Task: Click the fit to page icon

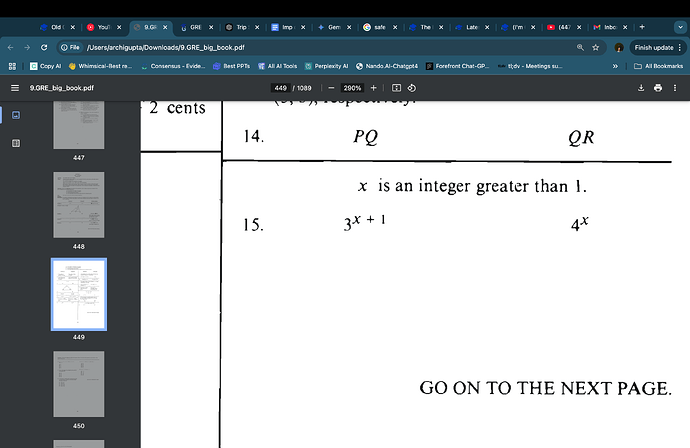Action: [396, 88]
